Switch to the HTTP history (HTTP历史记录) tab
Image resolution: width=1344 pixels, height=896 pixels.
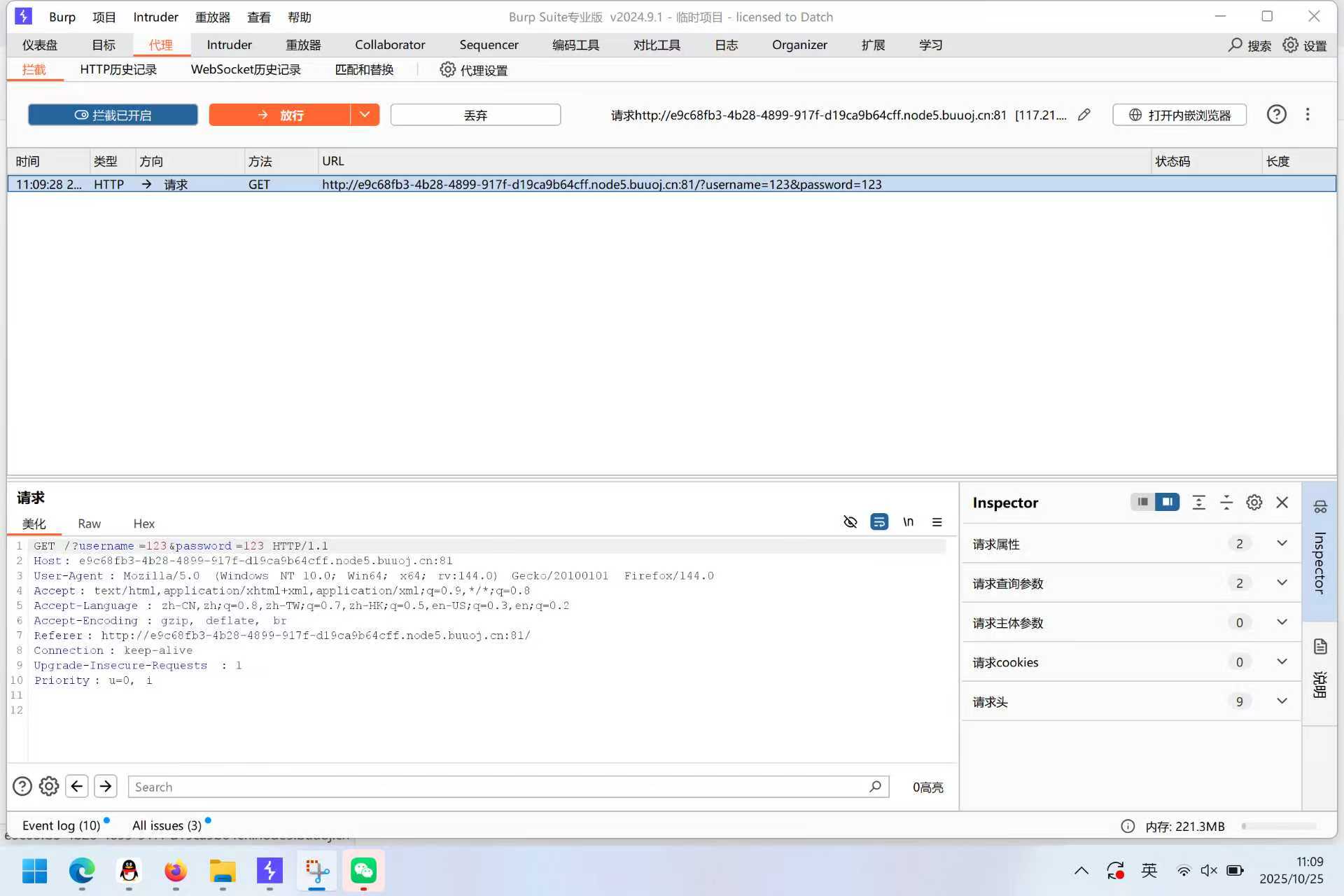(x=118, y=70)
